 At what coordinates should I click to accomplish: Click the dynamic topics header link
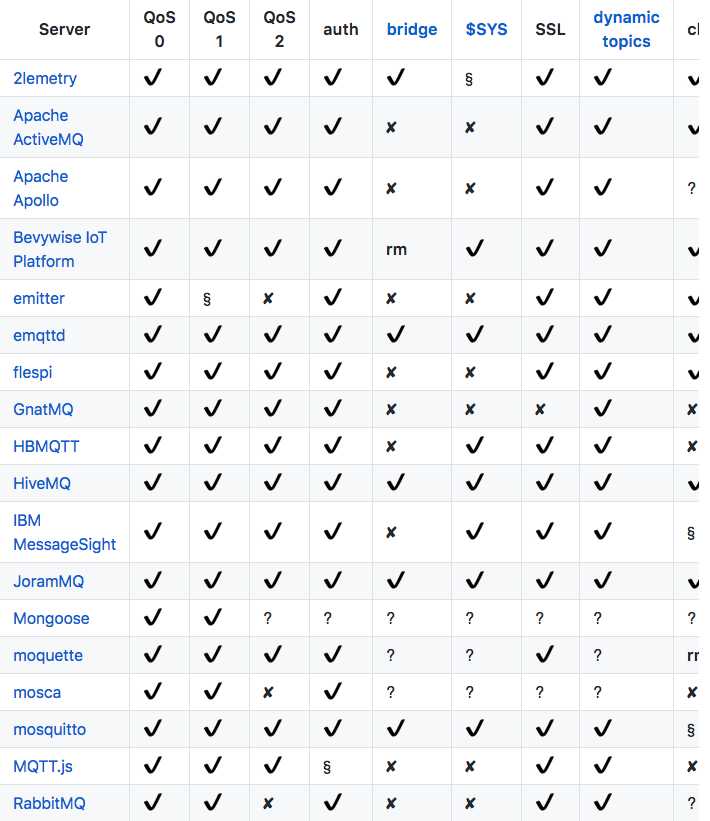point(626,29)
